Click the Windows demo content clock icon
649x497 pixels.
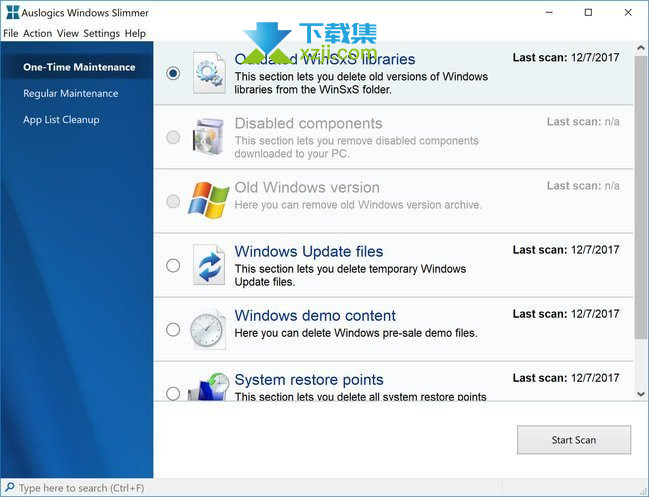(208, 329)
